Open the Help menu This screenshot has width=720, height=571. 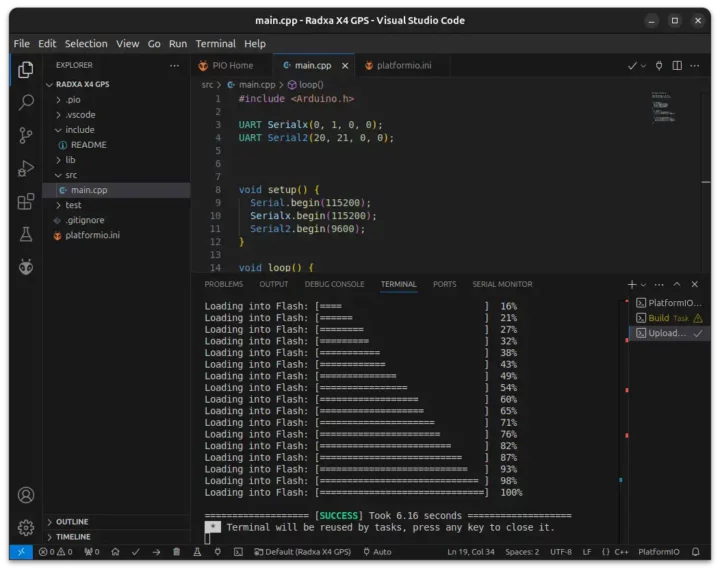(x=255, y=44)
